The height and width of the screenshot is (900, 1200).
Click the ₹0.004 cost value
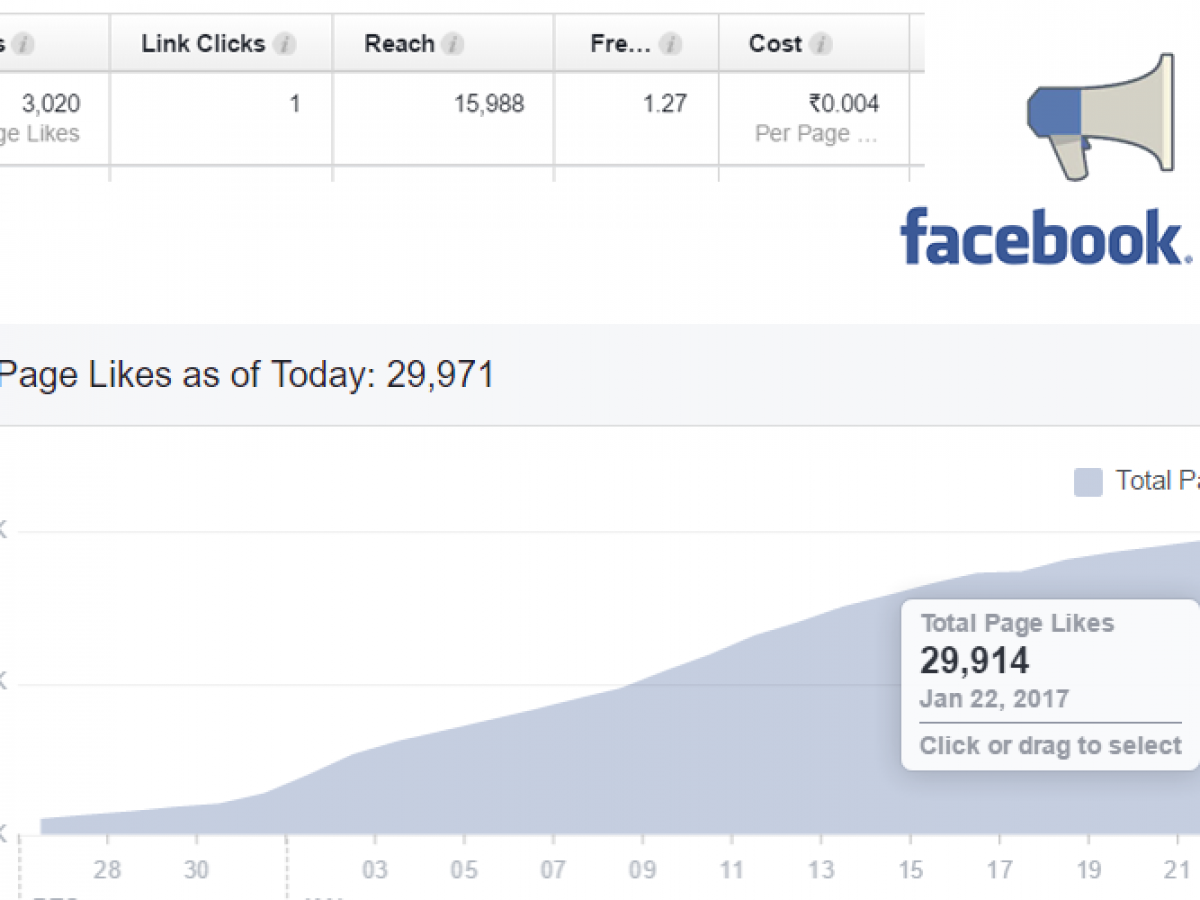(844, 104)
